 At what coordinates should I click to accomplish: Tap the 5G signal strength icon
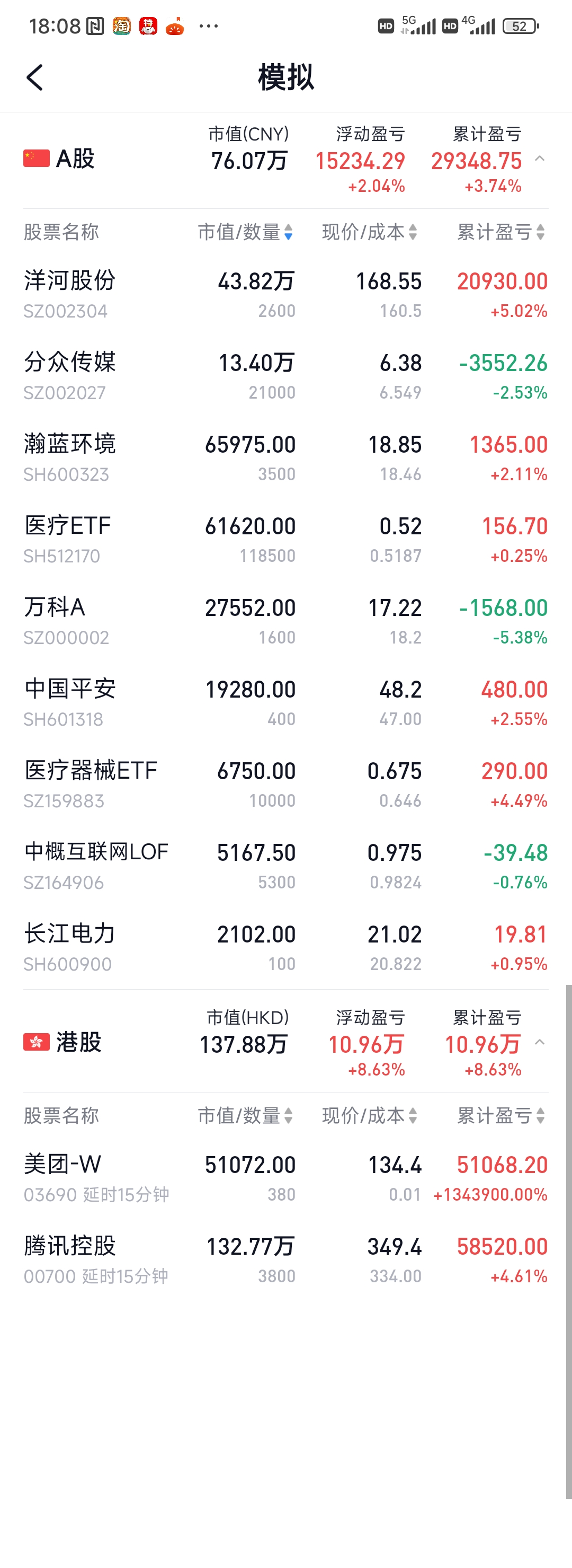tap(419, 26)
